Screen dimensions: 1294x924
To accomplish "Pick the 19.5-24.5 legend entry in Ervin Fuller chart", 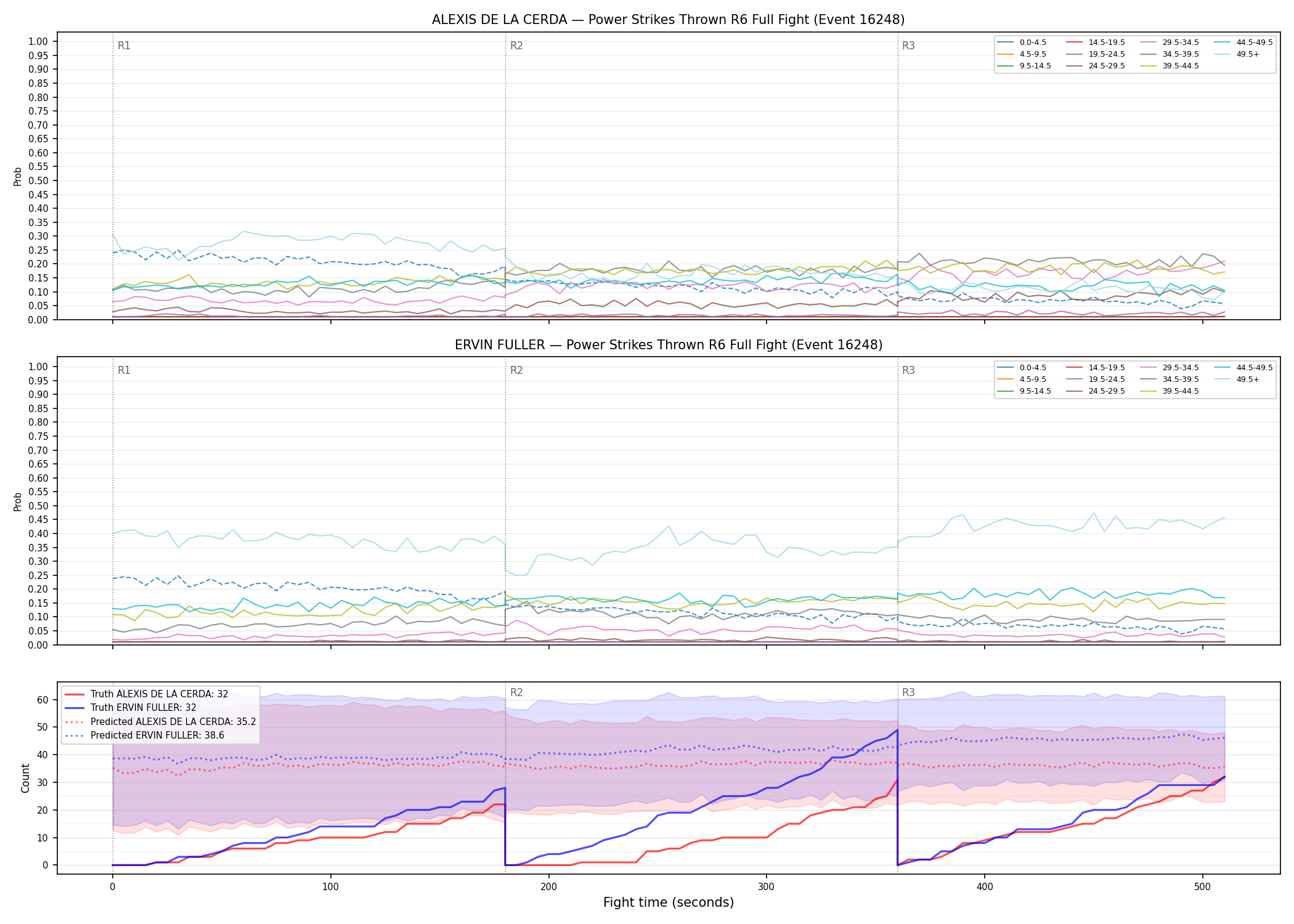I will point(1096,379).
